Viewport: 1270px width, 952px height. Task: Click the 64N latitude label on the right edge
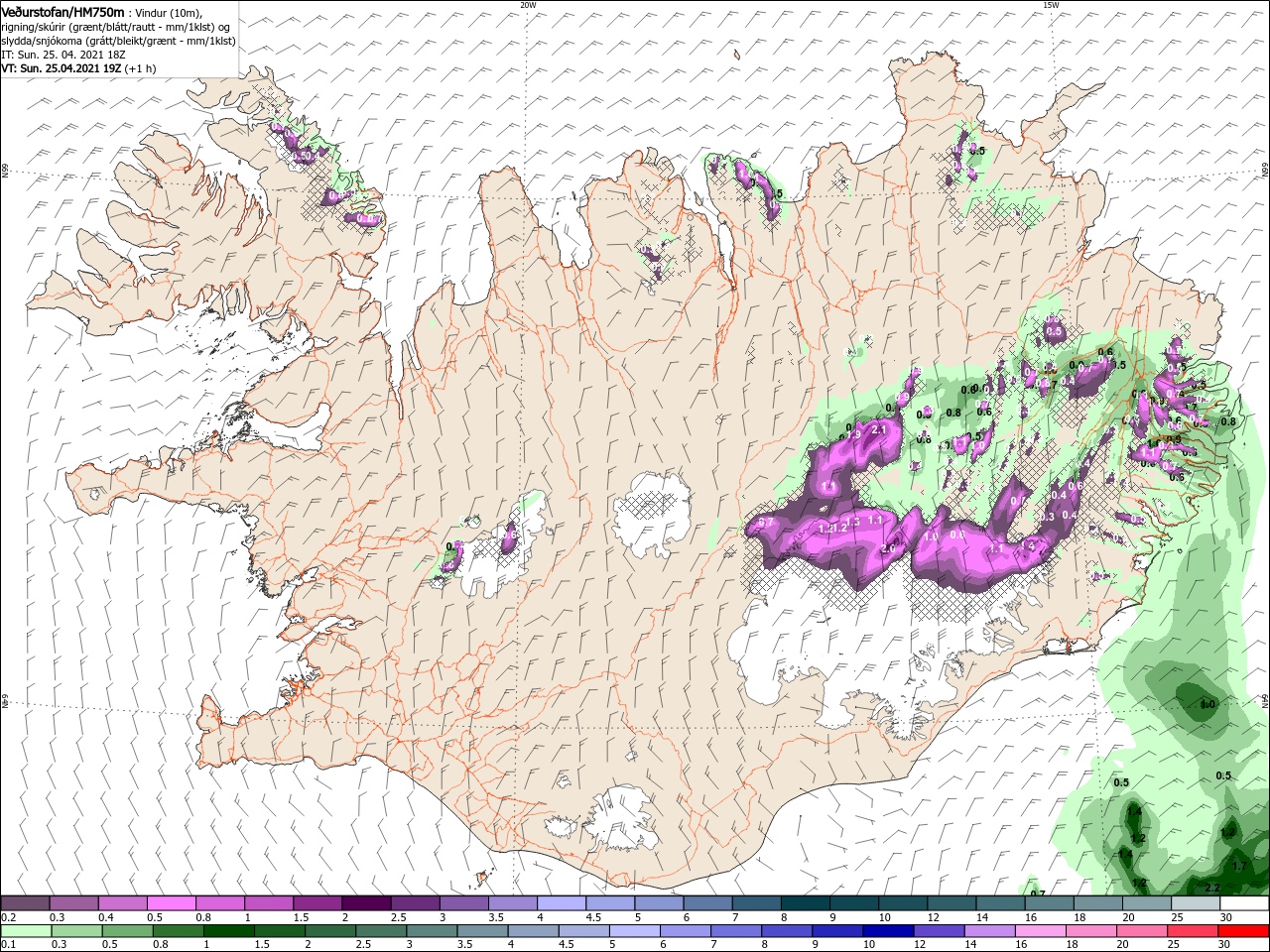tap(1265, 701)
